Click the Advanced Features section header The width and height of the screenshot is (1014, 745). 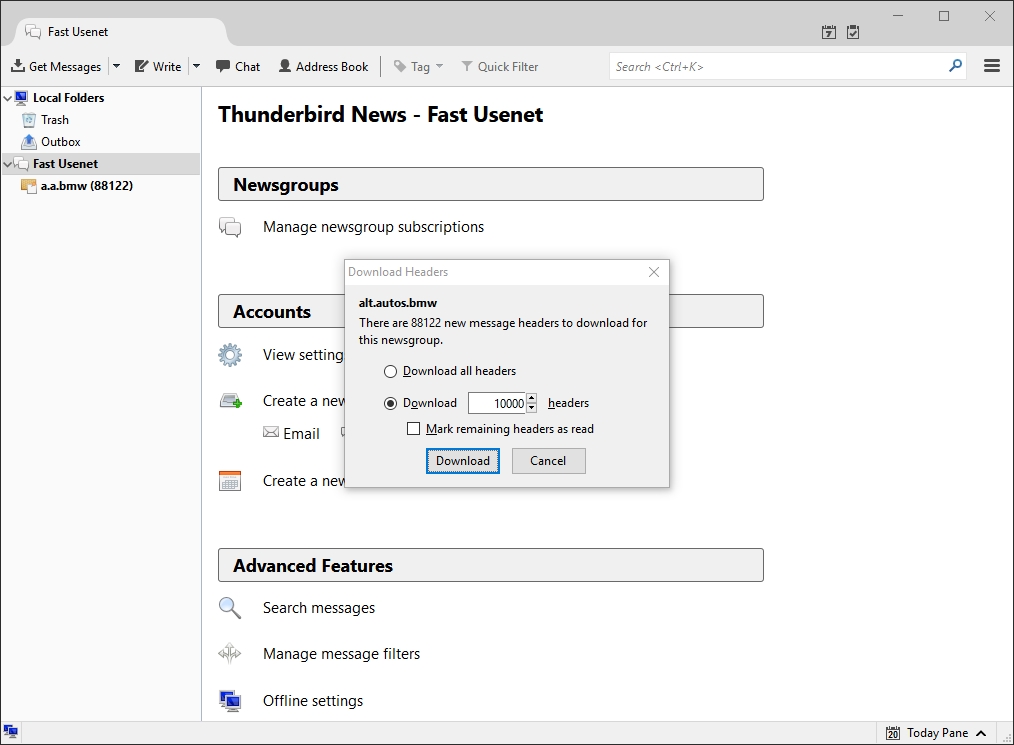tap(491, 565)
